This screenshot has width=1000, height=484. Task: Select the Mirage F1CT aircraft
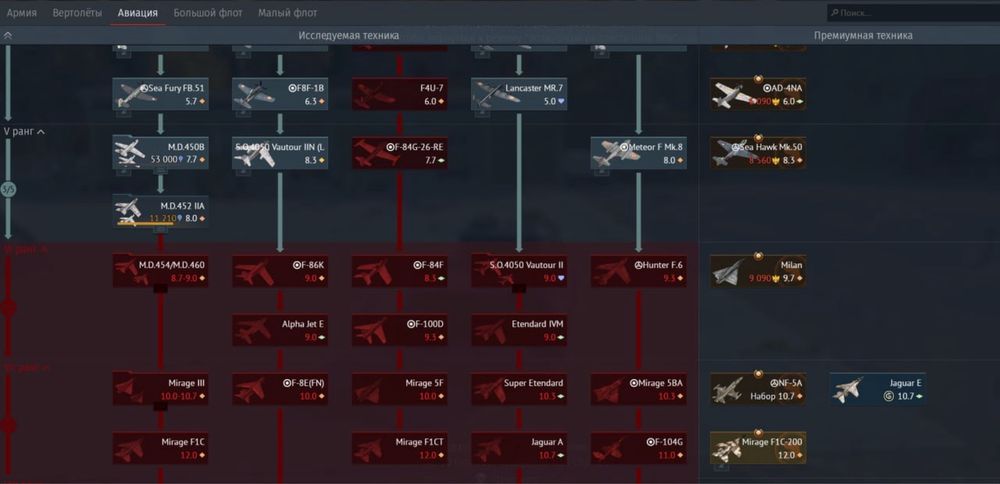[x=400, y=448]
